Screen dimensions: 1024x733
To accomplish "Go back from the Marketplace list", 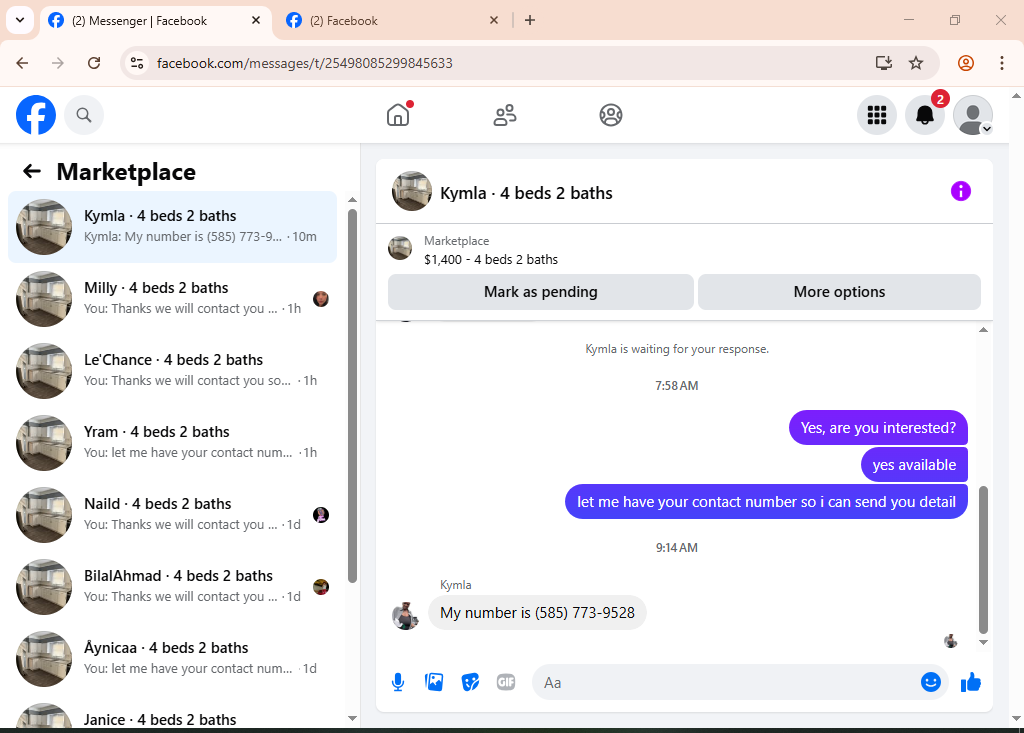I will click(31, 171).
